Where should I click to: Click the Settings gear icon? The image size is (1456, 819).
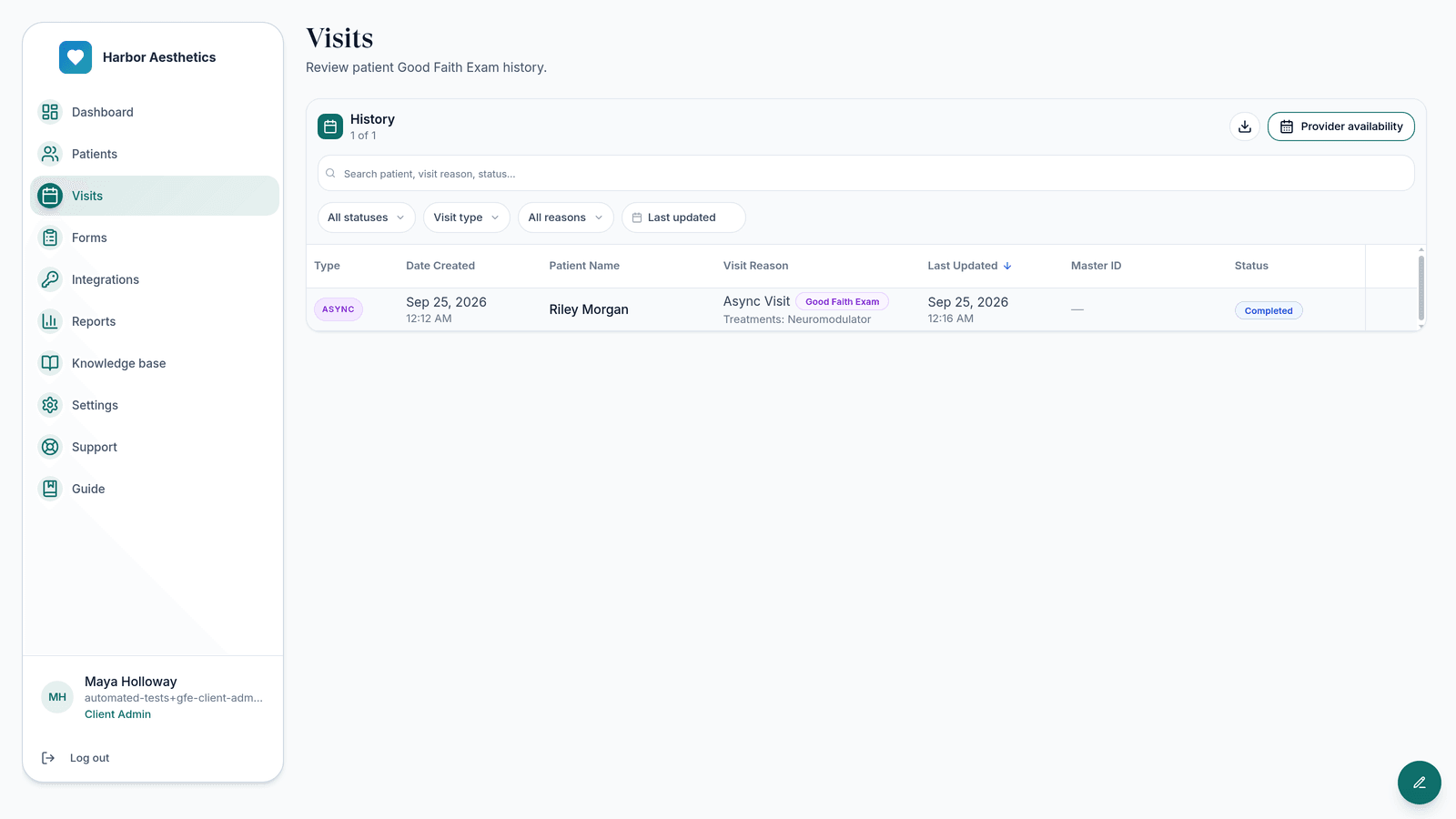tap(50, 405)
